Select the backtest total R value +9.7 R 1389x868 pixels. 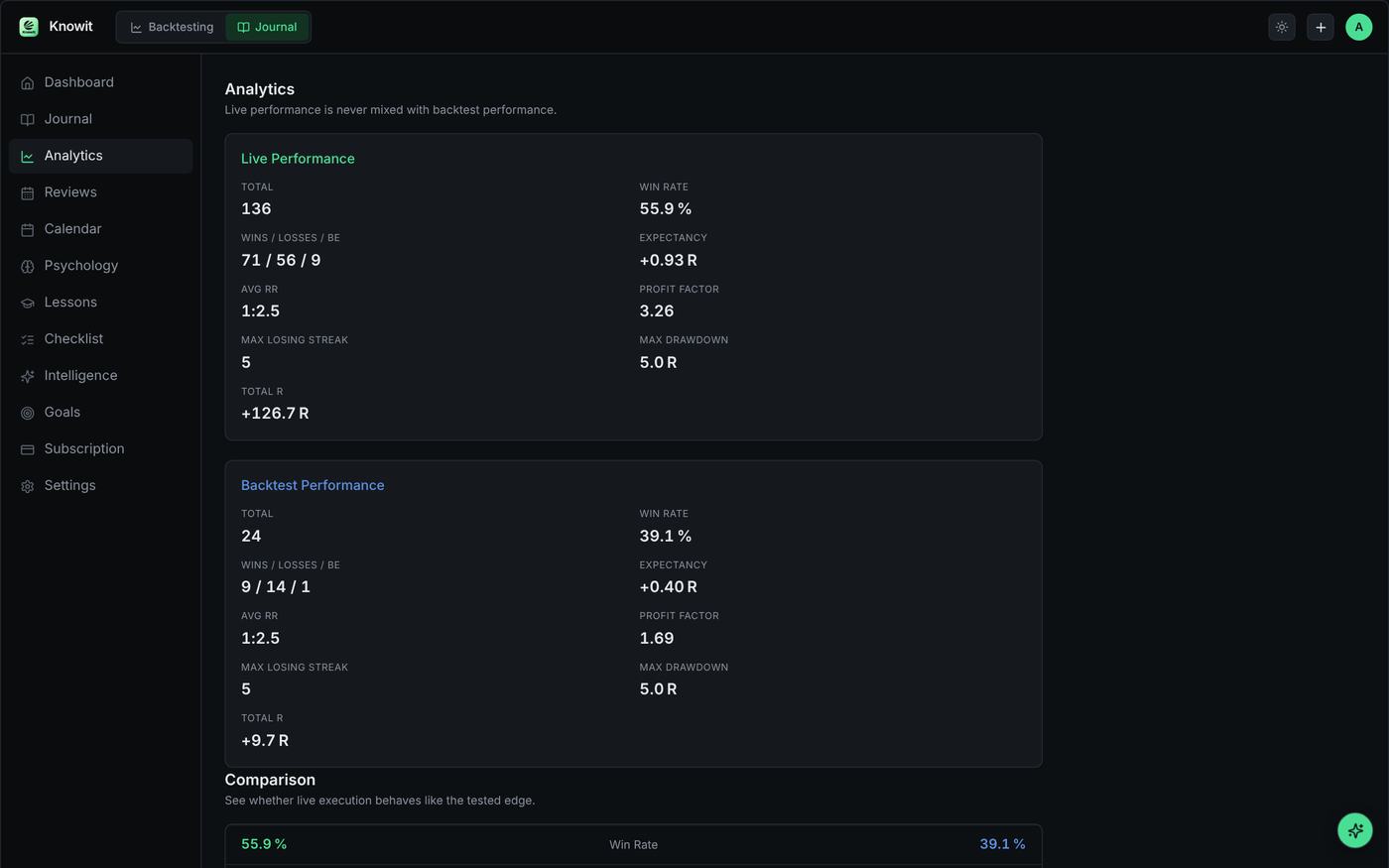[265, 741]
